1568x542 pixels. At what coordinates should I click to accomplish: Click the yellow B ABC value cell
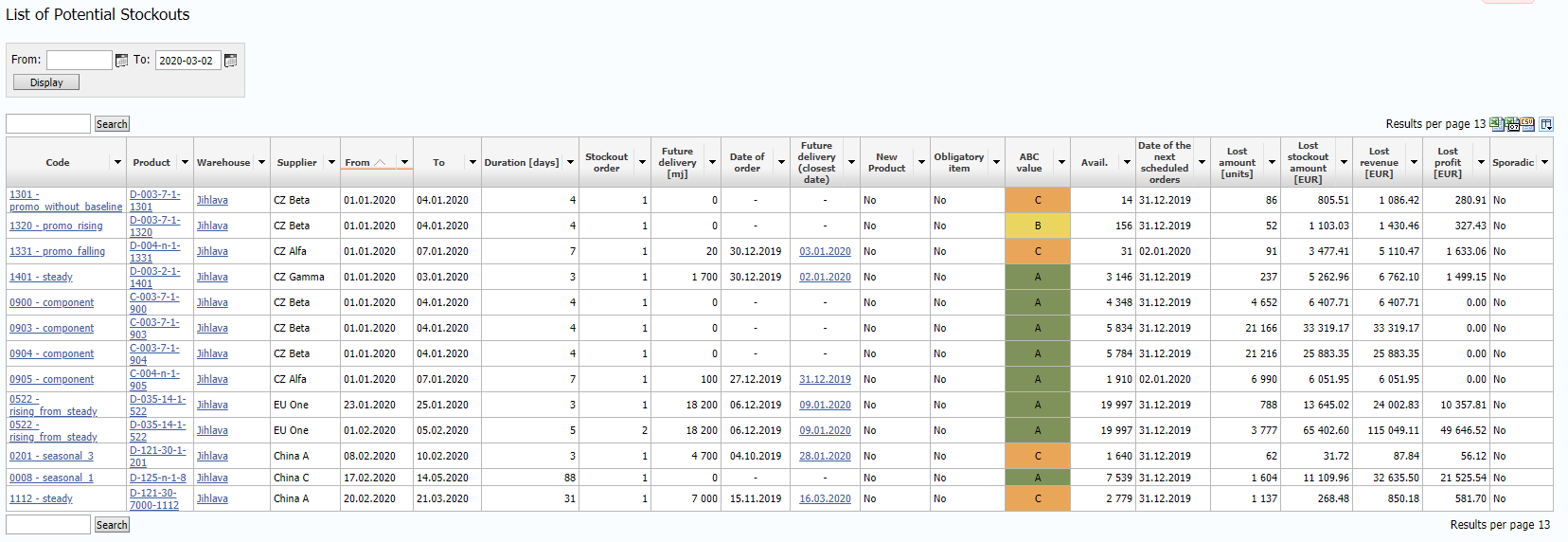tap(1038, 226)
